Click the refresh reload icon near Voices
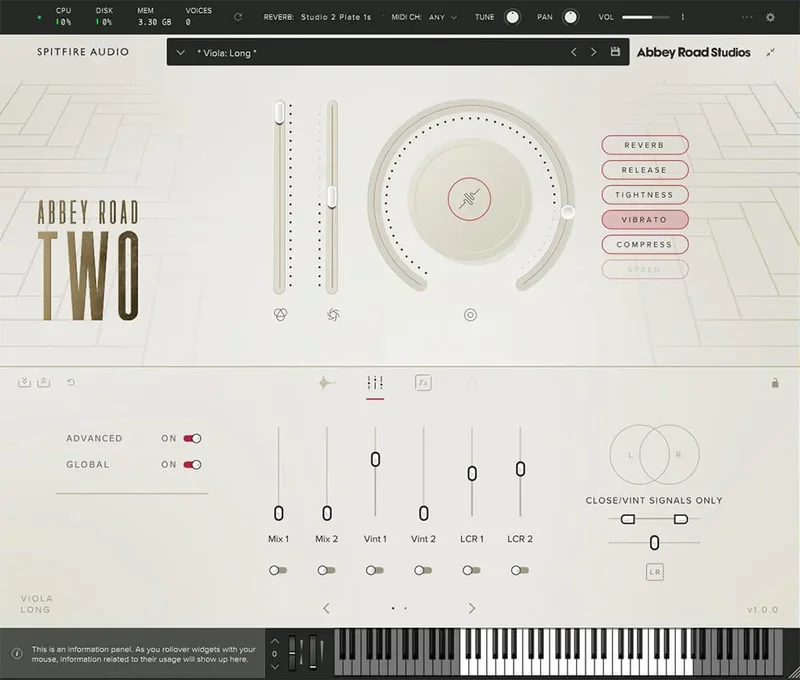800x680 pixels. [238, 17]
